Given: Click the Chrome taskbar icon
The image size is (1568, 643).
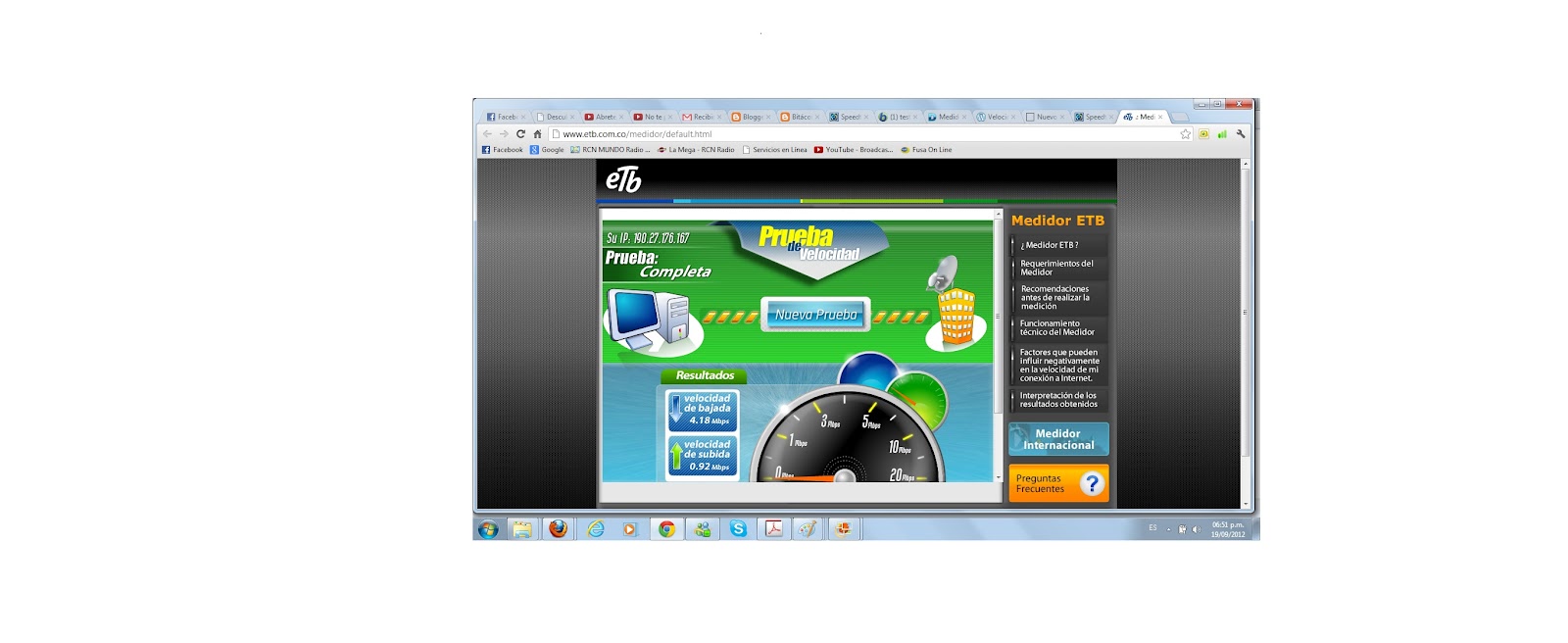Looking at the screenshot, I should pyautogui.click(x=666, y=529).
